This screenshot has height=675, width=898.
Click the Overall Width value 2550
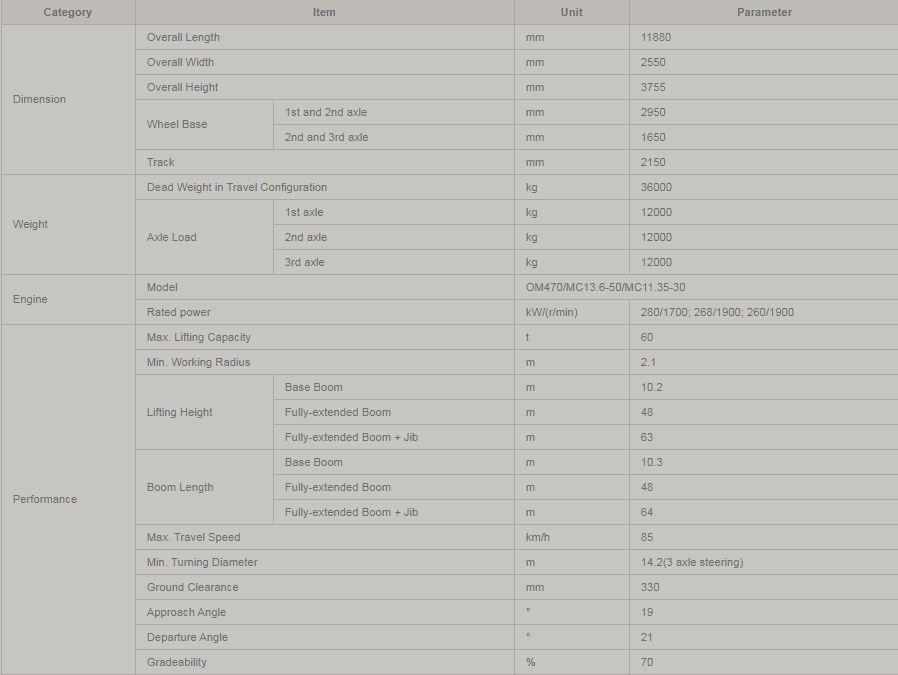[653, 62]
